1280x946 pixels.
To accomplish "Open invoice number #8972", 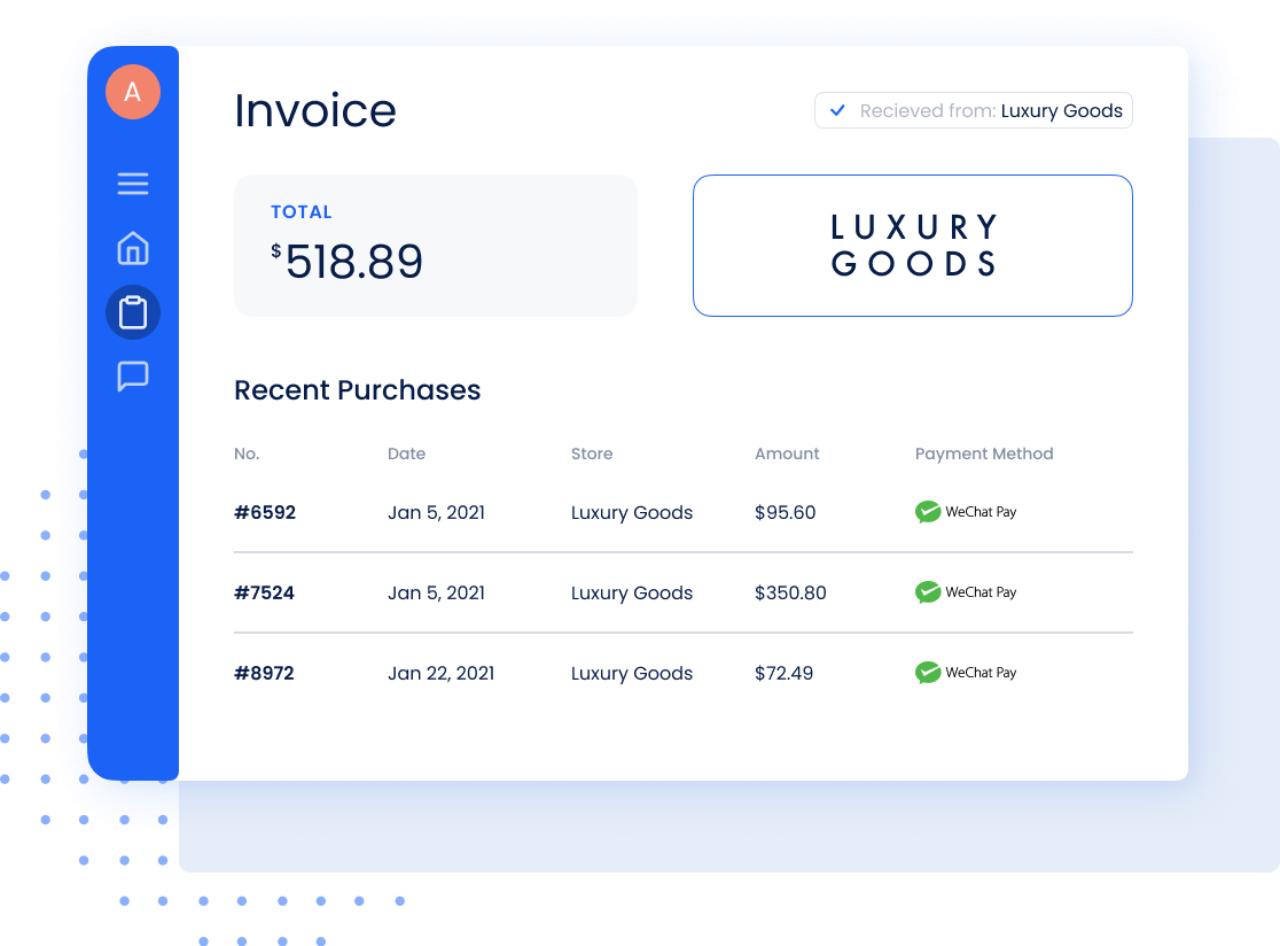I will (x=264, y=673).
